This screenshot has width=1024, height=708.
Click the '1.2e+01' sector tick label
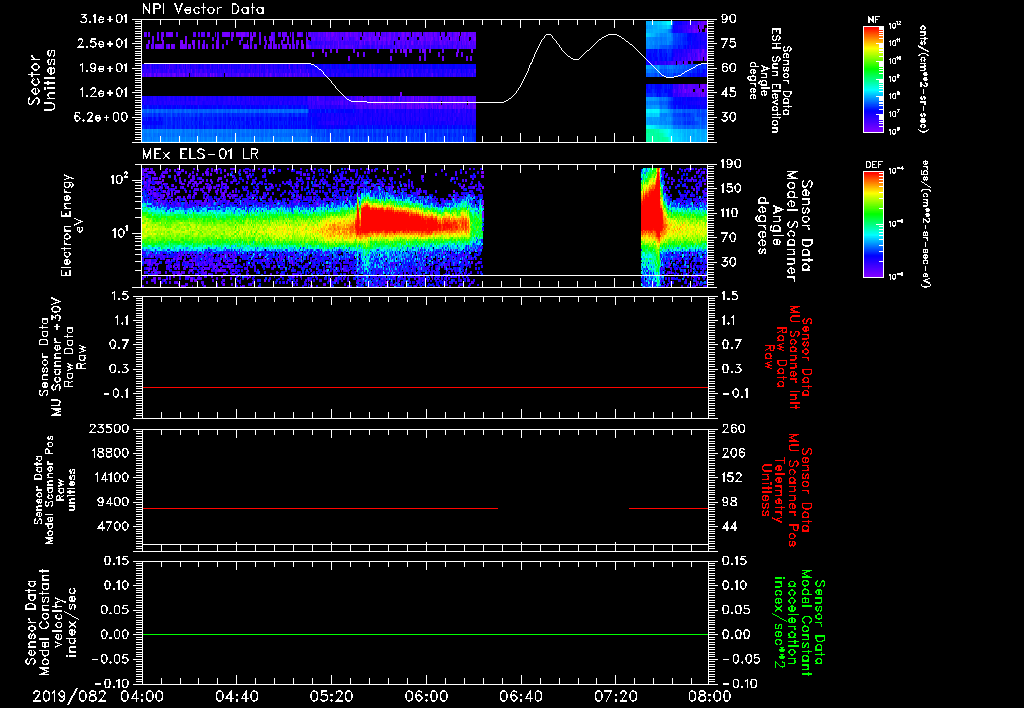pos(103,93)
